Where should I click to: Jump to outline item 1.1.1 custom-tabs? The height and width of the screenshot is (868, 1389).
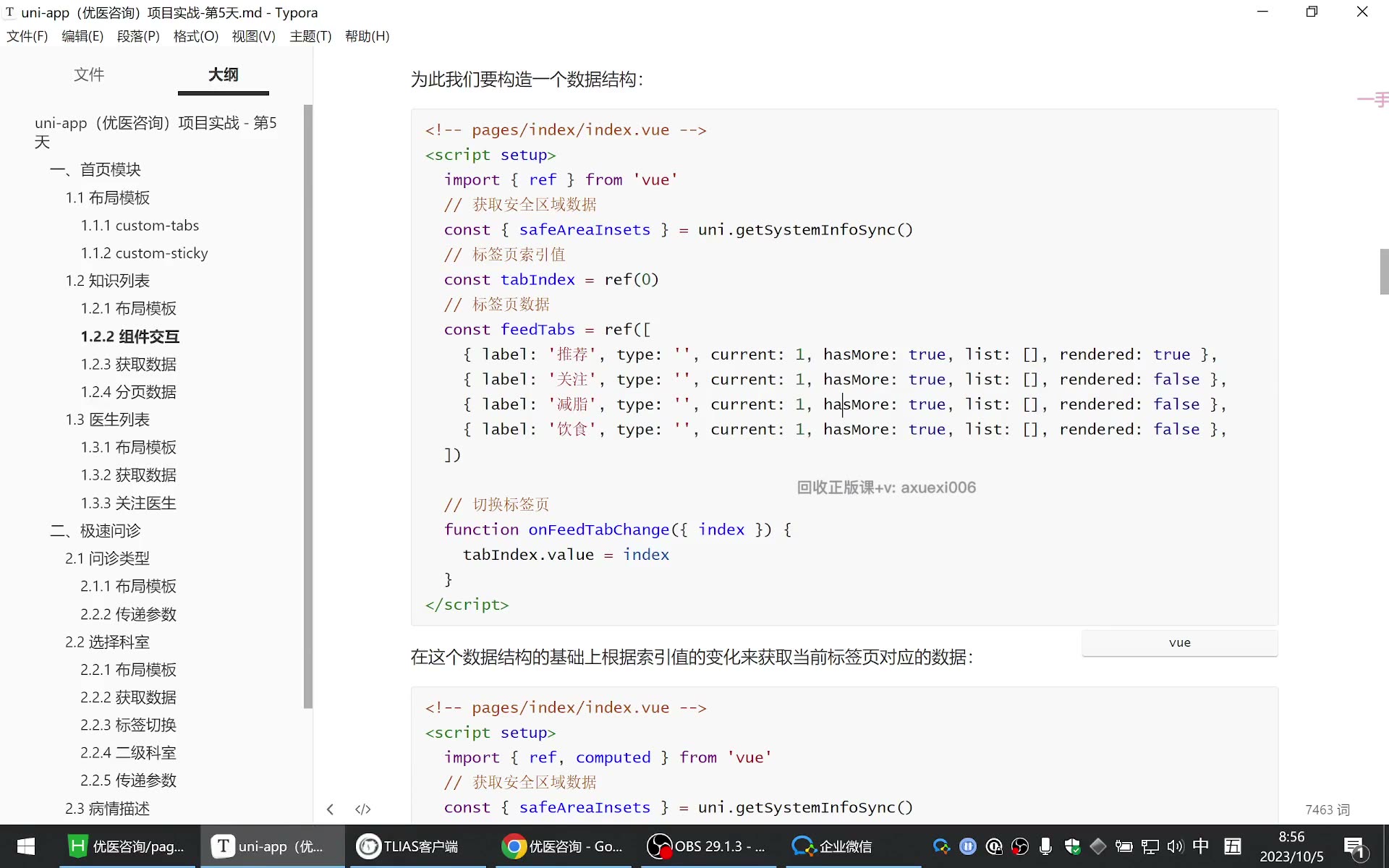tap(140, 225)
